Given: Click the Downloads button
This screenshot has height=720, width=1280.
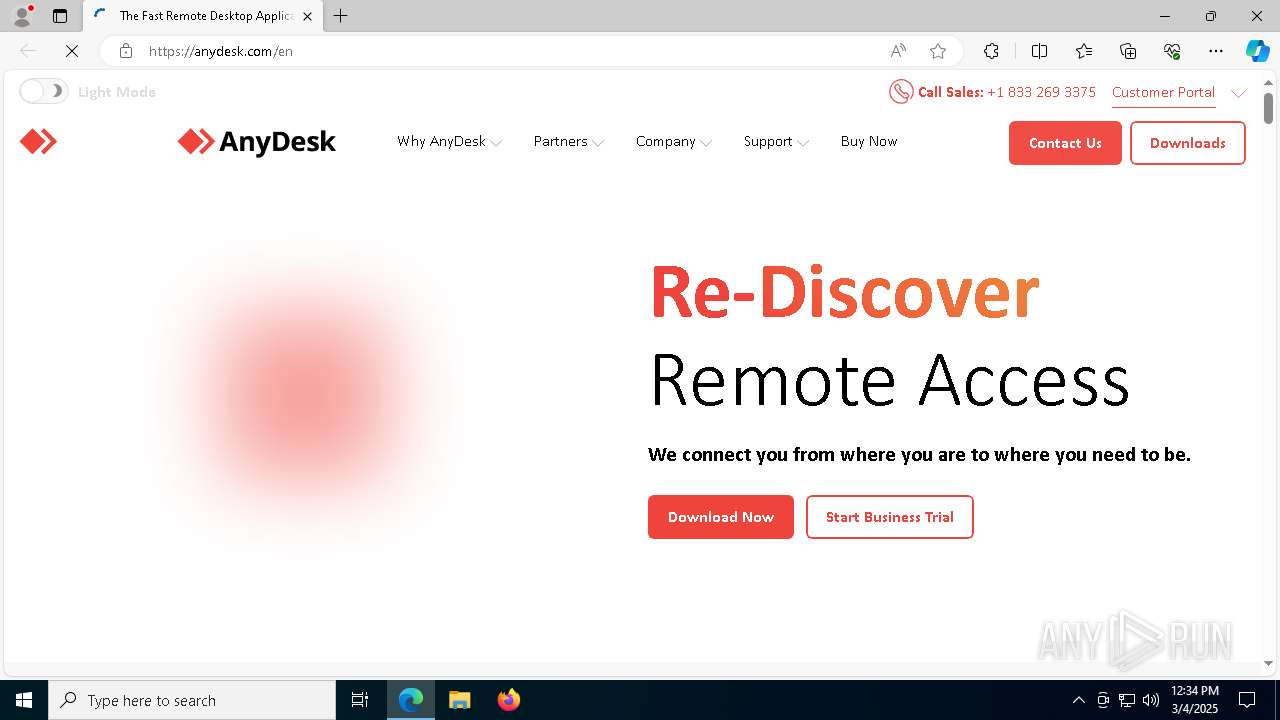Looking at the screenshot, I should 1188,143.
